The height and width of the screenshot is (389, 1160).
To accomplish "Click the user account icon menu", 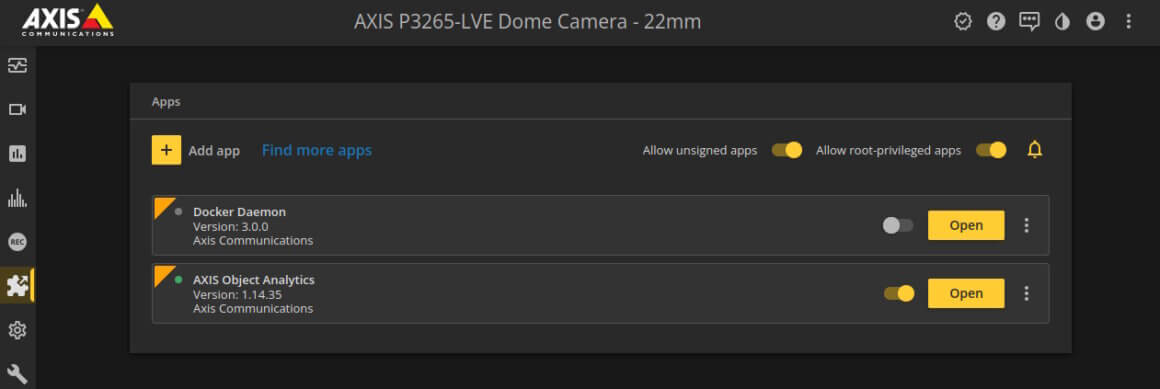I will (x=1095, y=21).
